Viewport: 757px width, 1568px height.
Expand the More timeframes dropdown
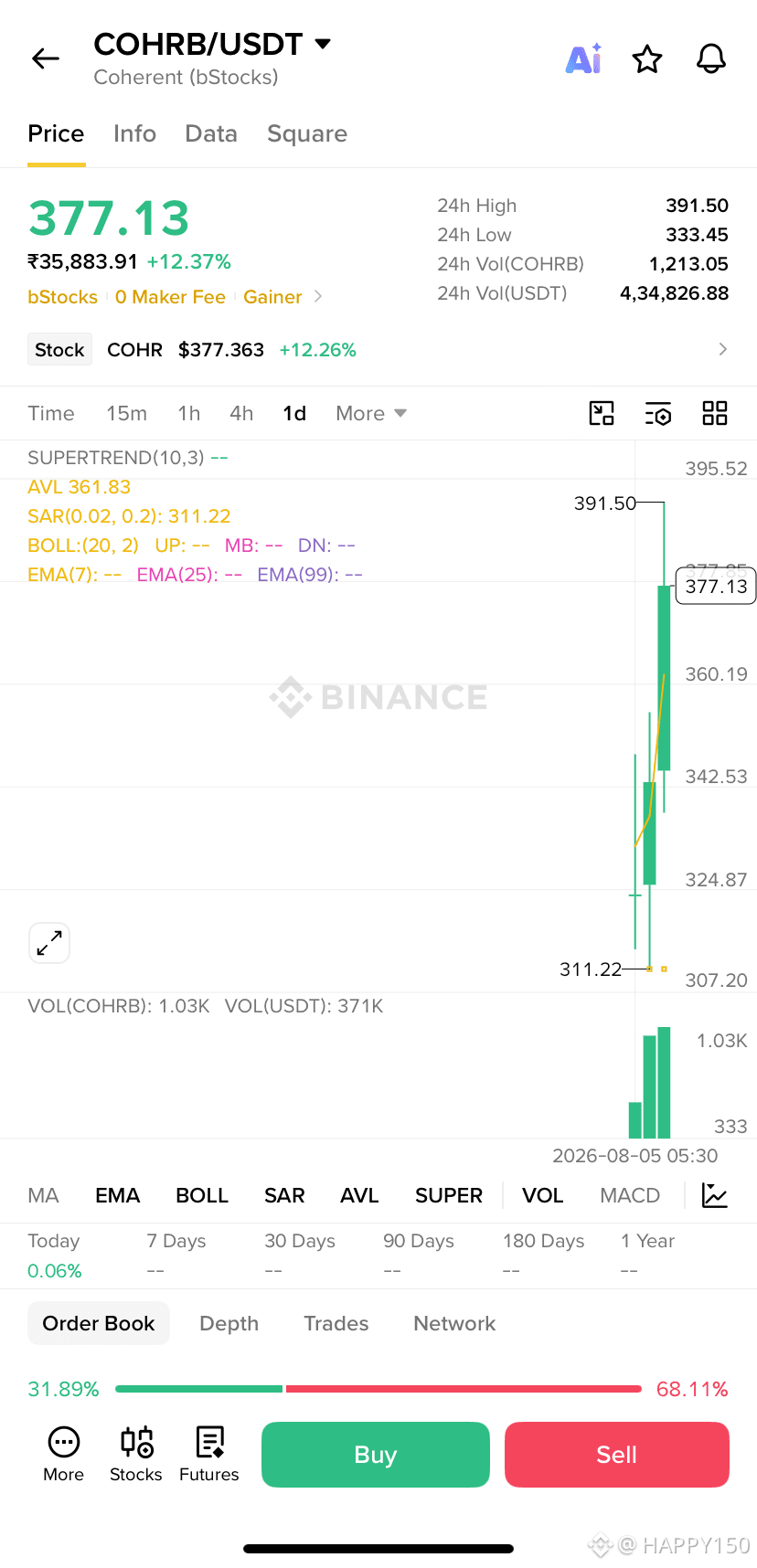(x=371, y=413)
